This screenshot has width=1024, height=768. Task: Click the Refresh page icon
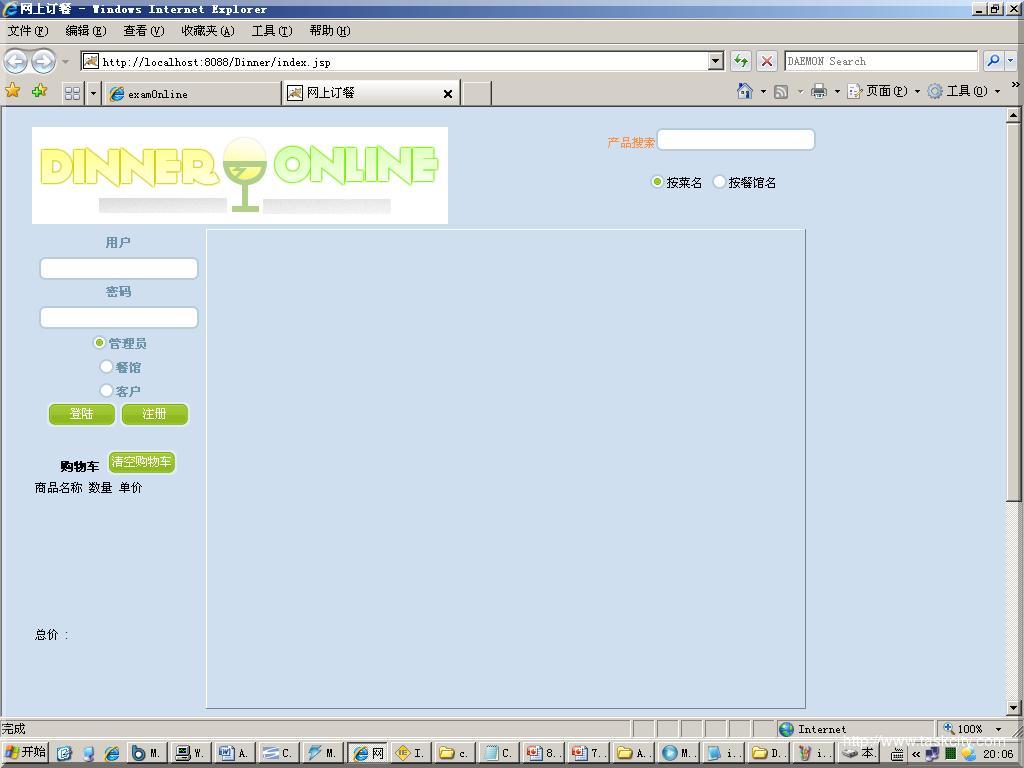740,61
